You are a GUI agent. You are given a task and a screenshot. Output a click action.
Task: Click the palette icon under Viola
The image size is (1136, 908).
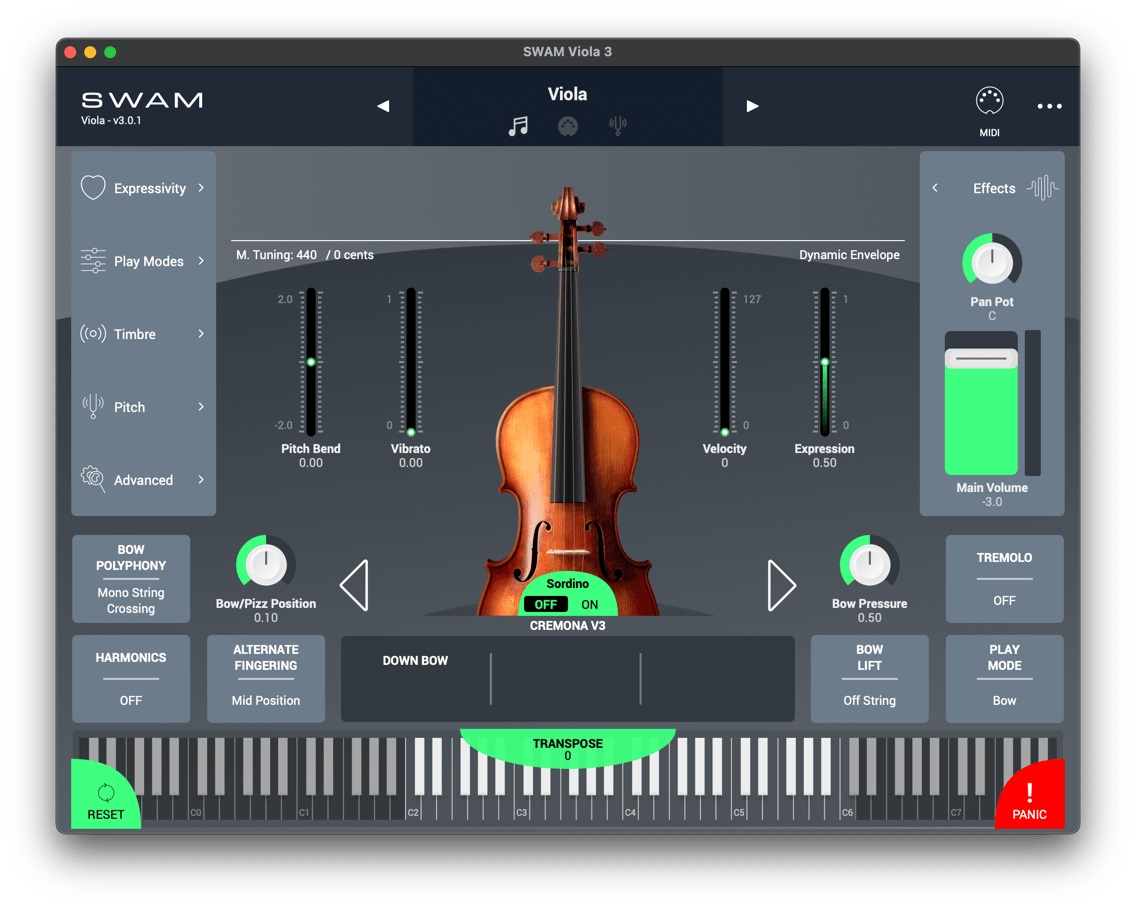(568, 126)
